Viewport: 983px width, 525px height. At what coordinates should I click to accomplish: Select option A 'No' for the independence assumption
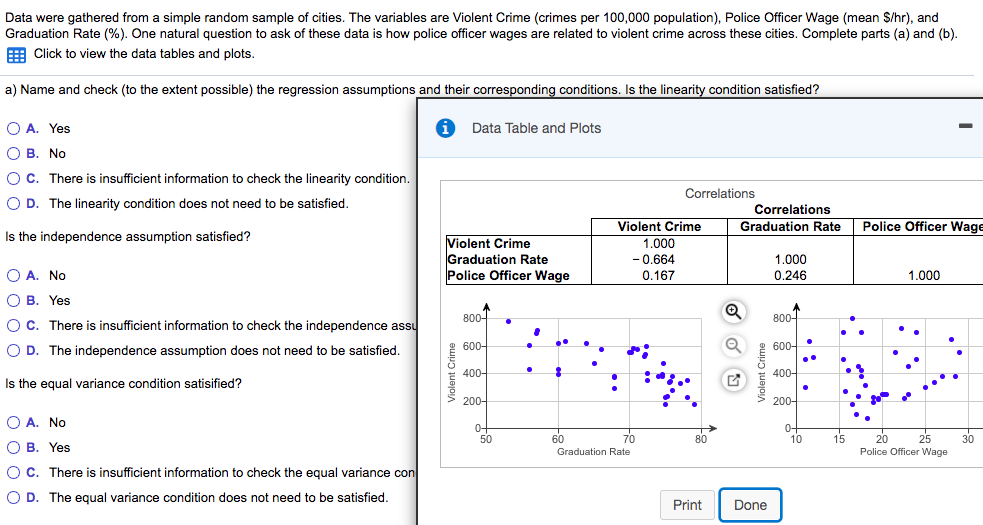(x=13, y=275)
